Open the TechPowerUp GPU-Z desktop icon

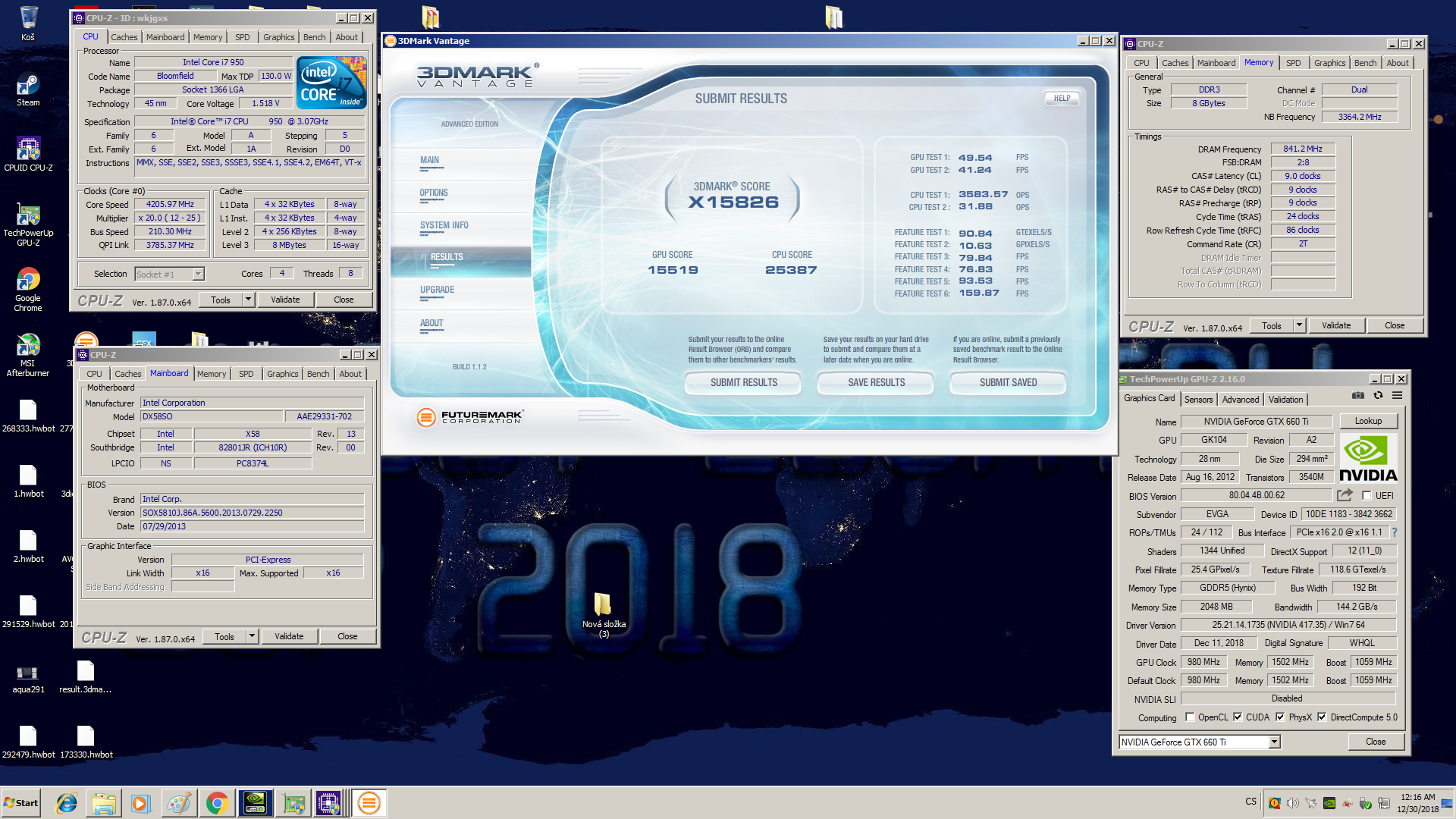point(28,224)
